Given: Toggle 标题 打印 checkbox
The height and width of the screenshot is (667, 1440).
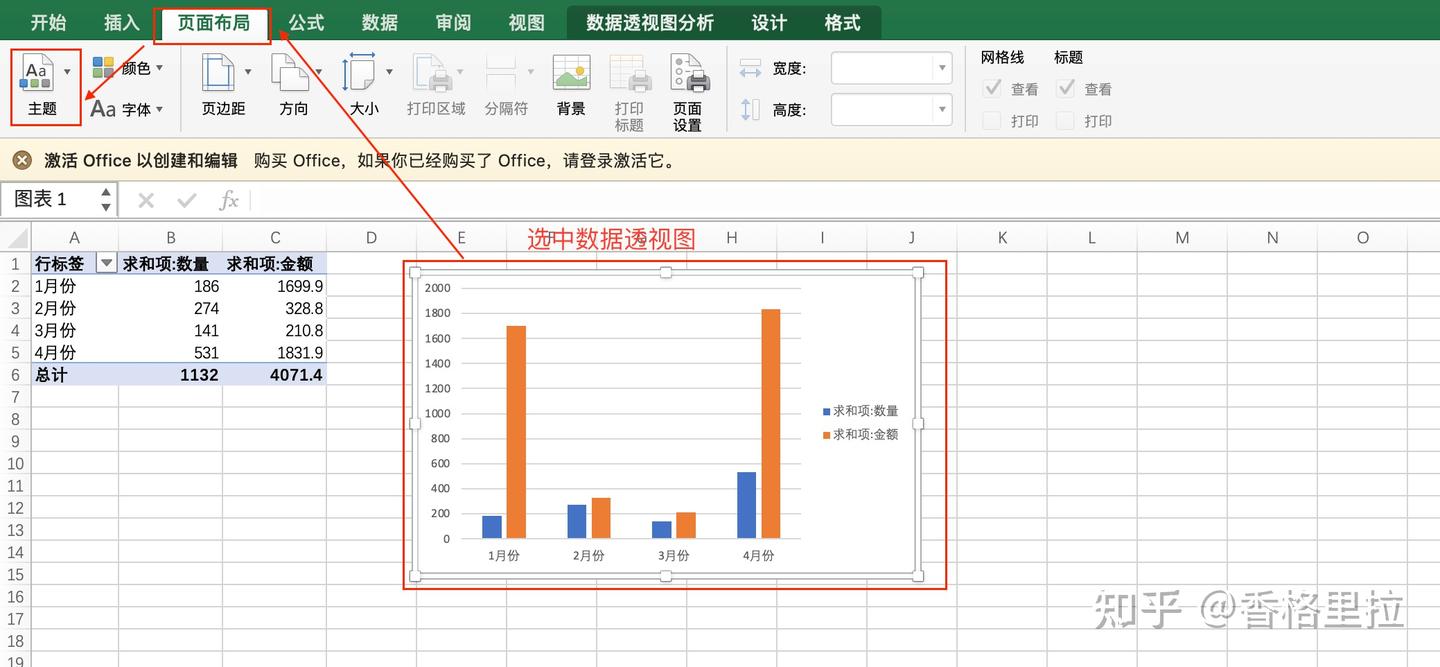Looking at the screenshot, I should coord(1066,120).
